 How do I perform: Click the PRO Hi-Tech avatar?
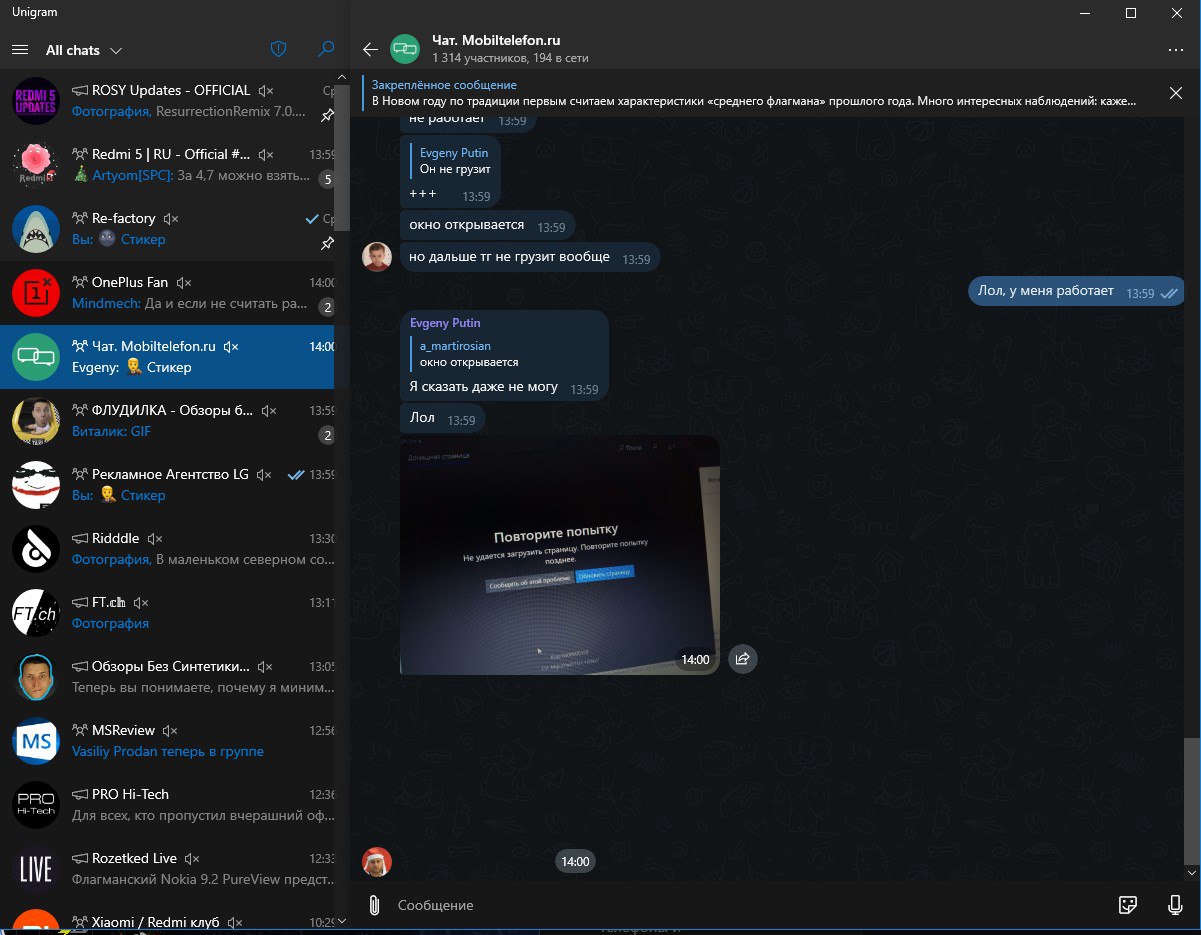[x=36, y=805]
